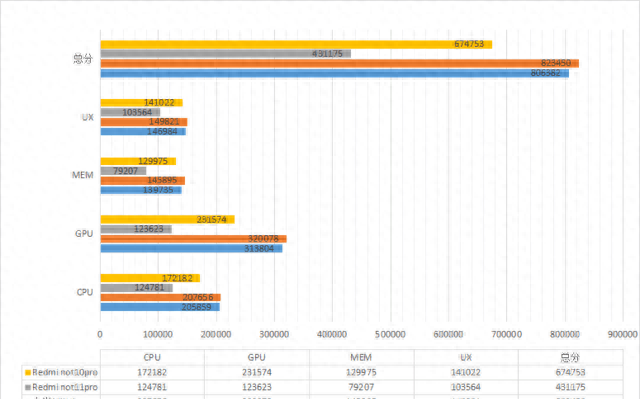The width and height of the screenshot is (640, 399).
Task: Click the 700000 axis tick label
Action: 507,335
